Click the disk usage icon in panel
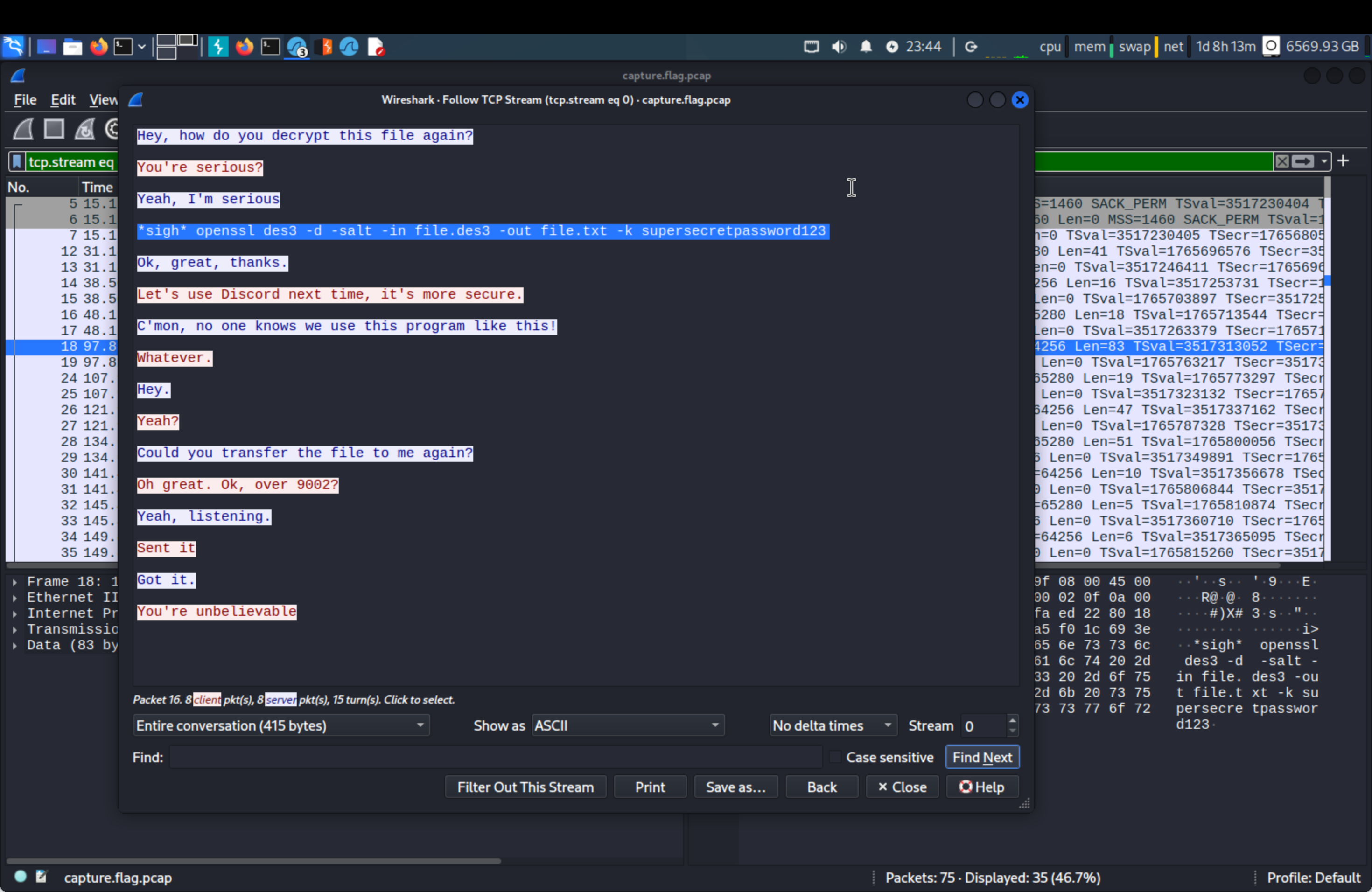This screenshot has width=1372, height=892. (1271, 46)
